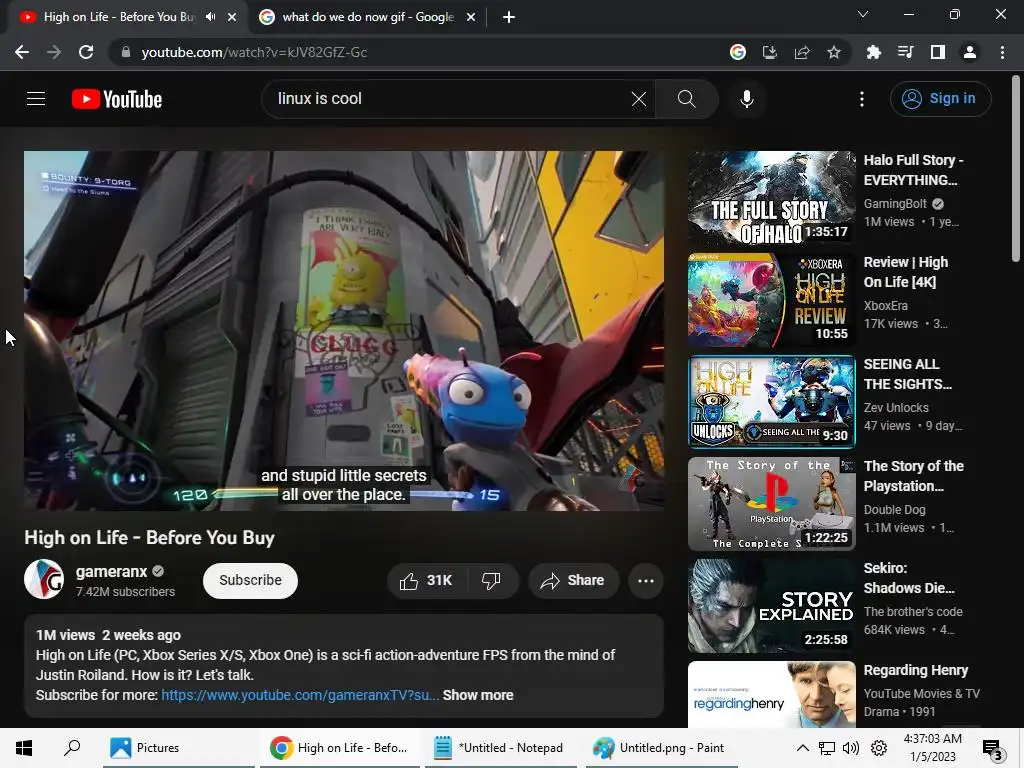The image size is (1024, 768).
Task: Open gameranx channel name link
Action: [x=112, y=571]
